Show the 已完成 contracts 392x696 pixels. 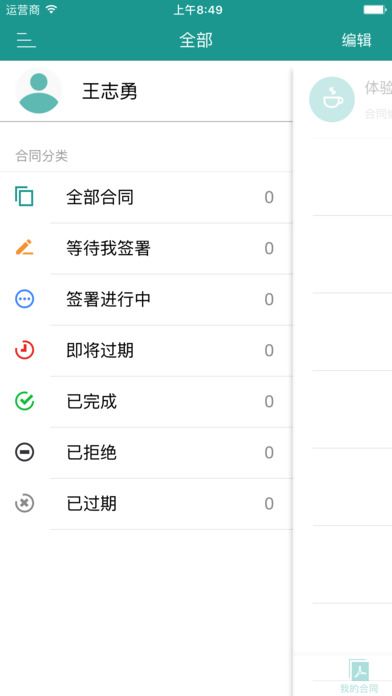[146, 401]
